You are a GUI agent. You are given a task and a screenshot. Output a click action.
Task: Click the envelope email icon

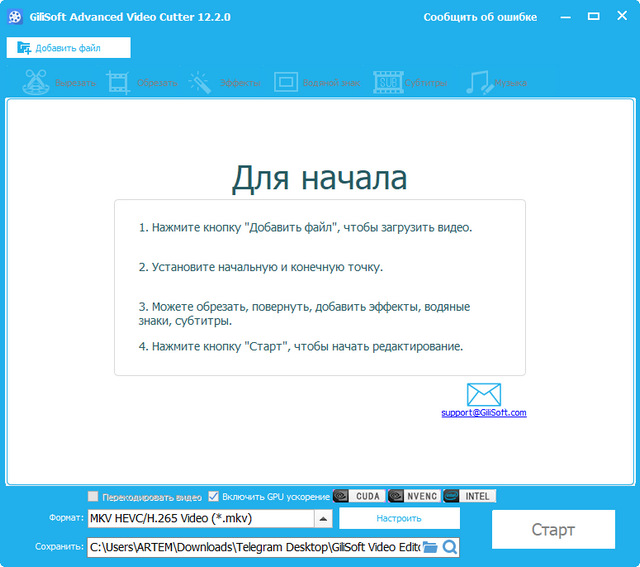pyautogui.click(x=484, y=394)
